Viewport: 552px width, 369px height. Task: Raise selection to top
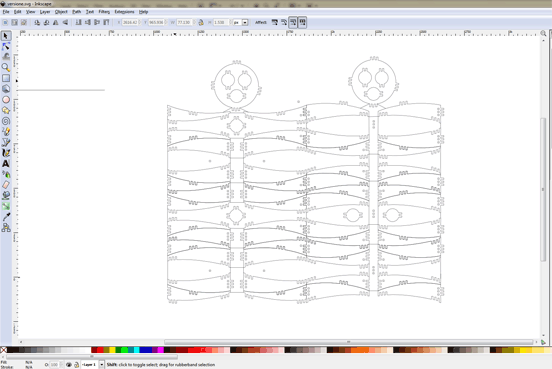(106, 23)
